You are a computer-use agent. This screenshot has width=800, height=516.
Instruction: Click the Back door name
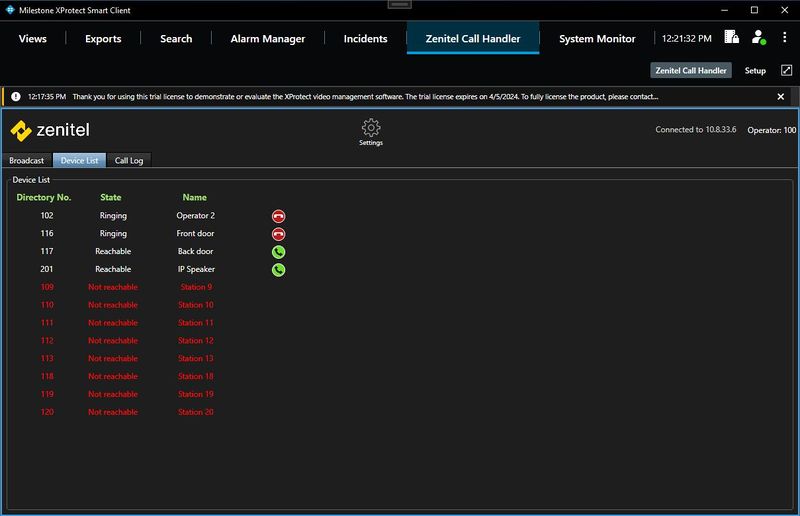195,251
